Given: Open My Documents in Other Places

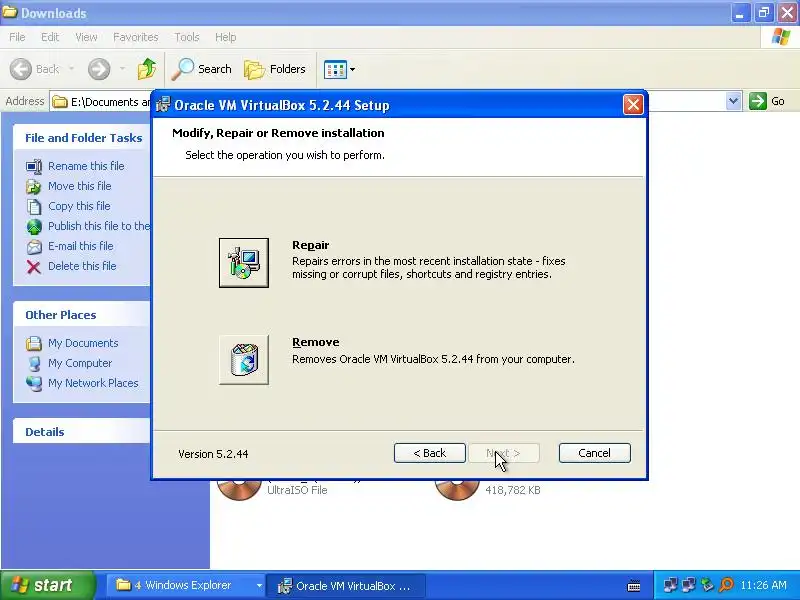Looking at the screenshot, I should coord(83,343).
